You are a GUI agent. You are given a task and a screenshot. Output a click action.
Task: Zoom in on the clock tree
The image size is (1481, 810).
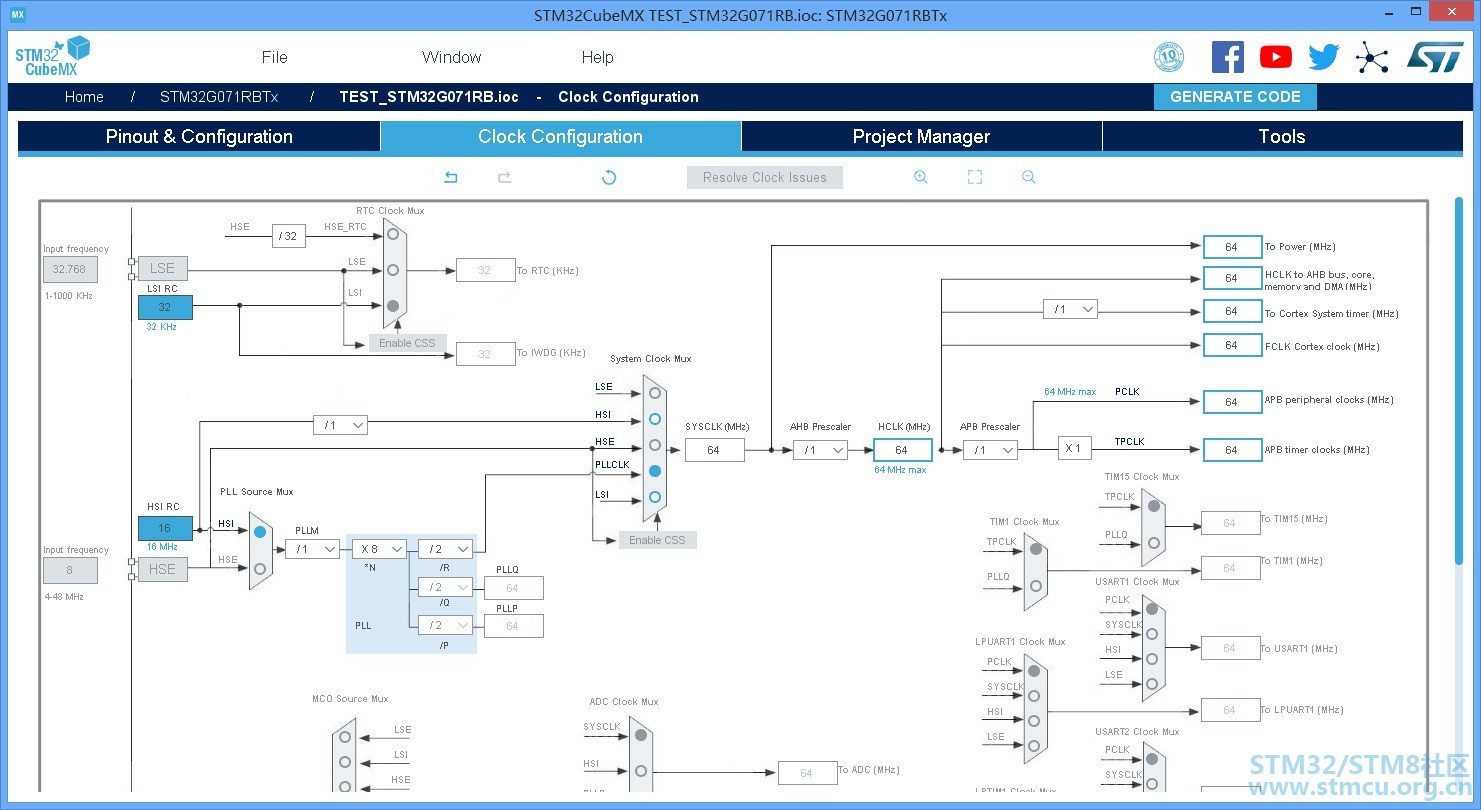[x=921, y=177]
